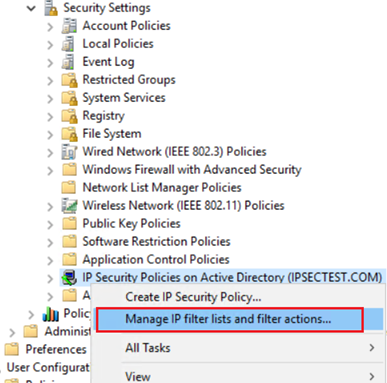The height and width of the screenshot is (383, 387).
Task: Expand Application Control Policies node
Action: [x=50, y=261]
